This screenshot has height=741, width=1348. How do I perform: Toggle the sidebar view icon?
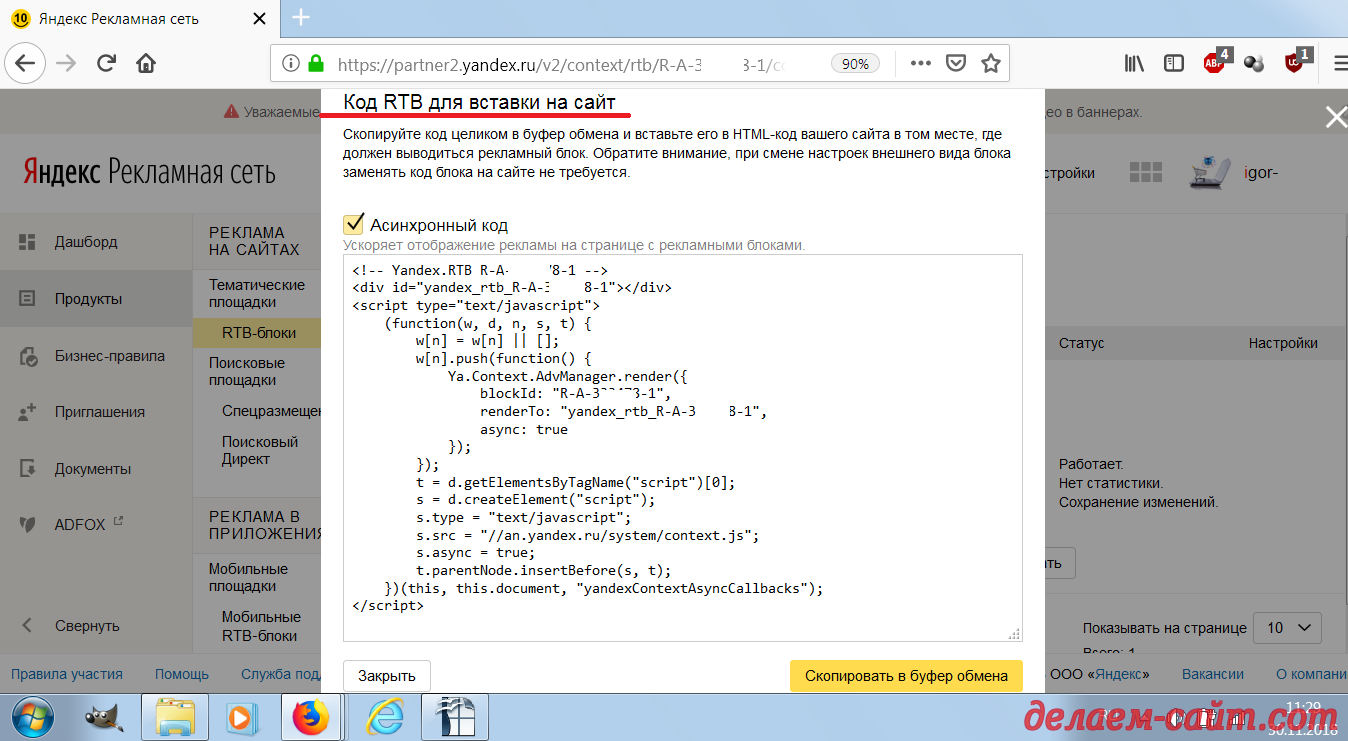[x=1174, y=63]
